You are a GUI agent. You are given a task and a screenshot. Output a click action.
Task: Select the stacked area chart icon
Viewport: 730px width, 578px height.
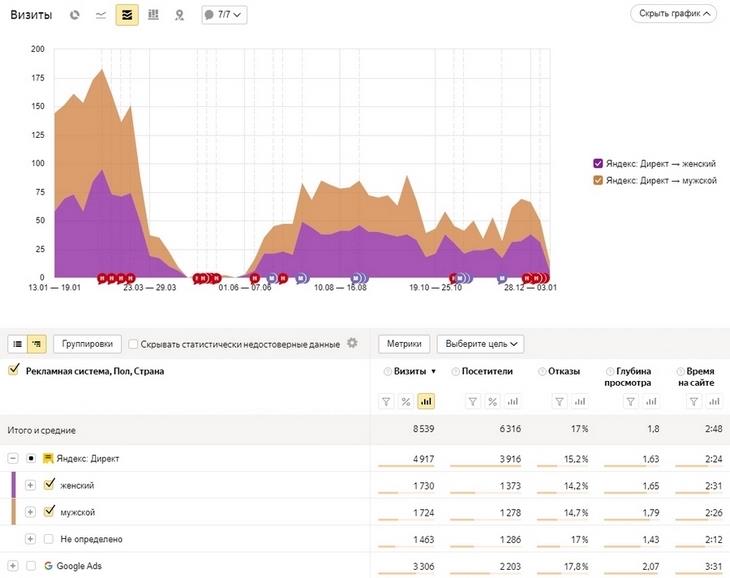point(127,15)
